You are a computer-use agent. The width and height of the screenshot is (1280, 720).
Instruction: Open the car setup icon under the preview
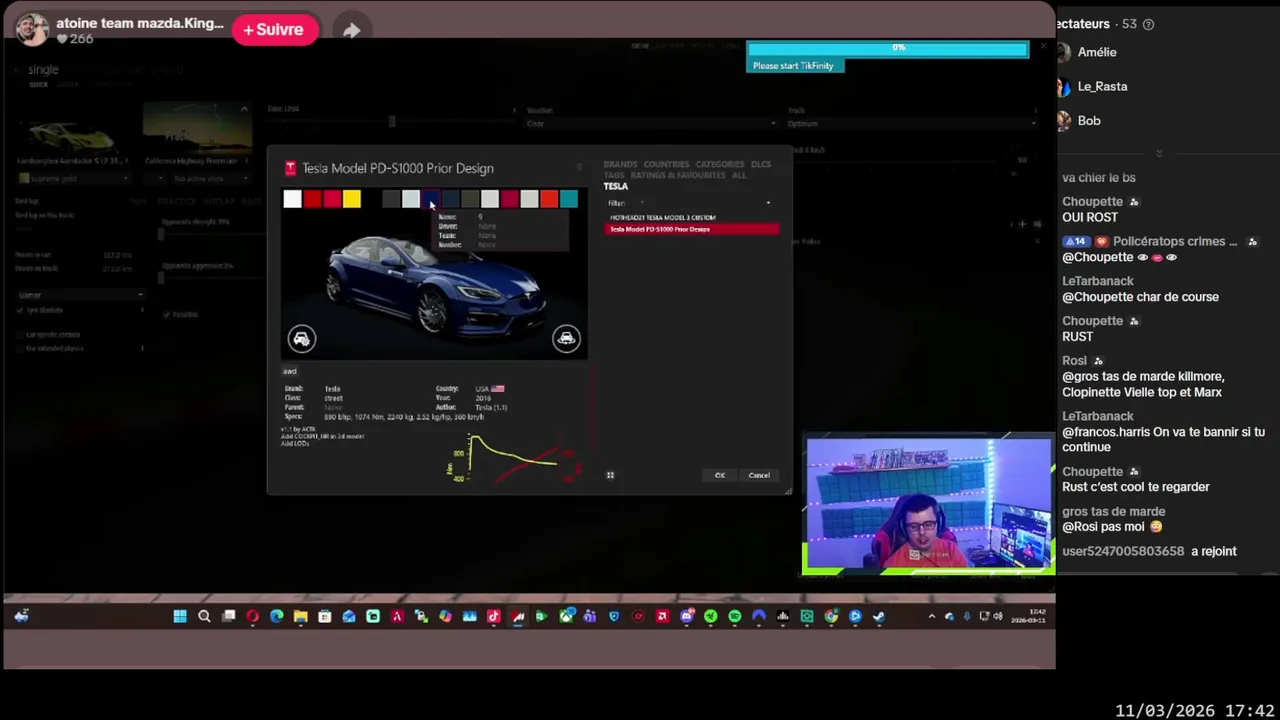coord(302,339)
